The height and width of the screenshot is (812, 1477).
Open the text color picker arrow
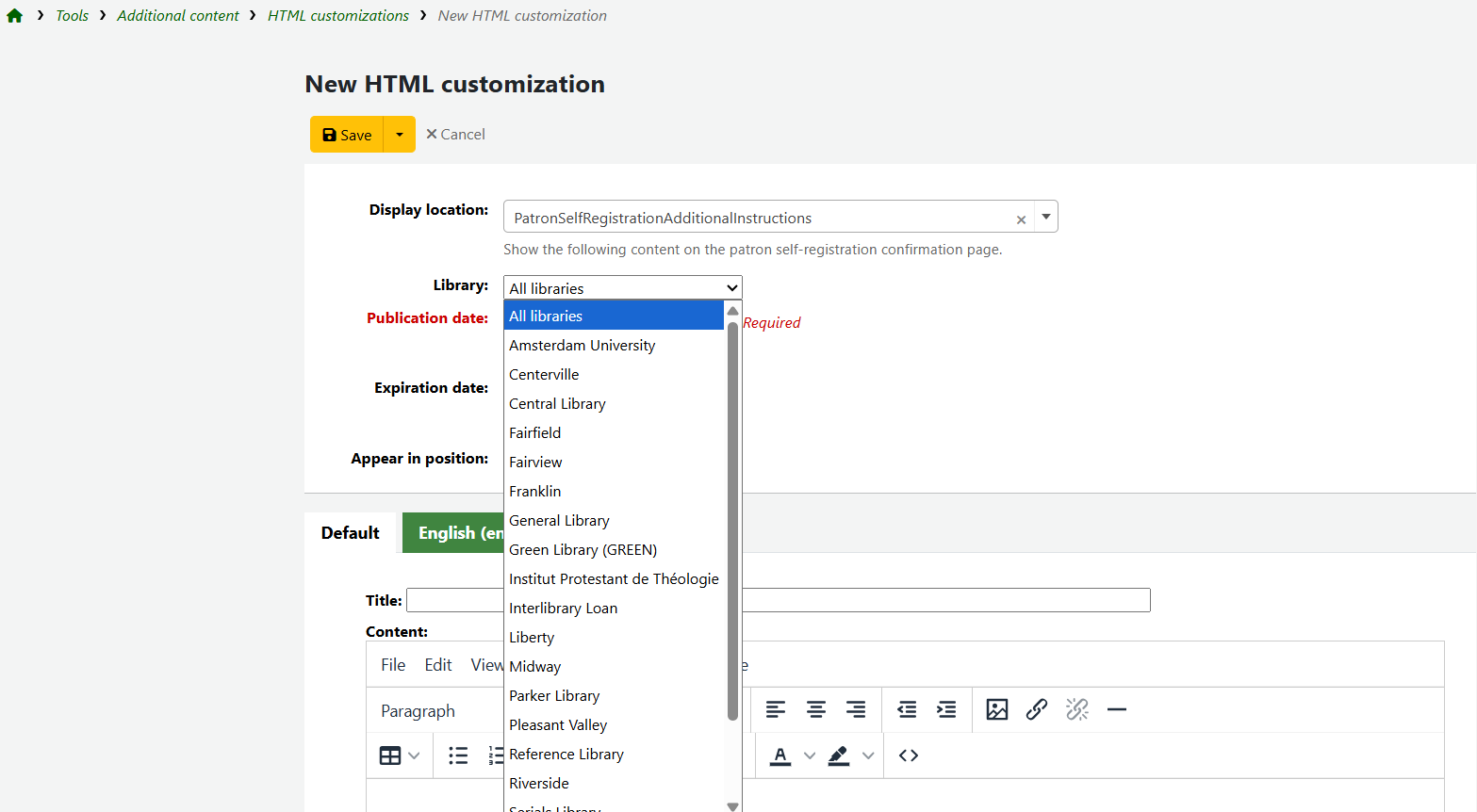(809, 755)
